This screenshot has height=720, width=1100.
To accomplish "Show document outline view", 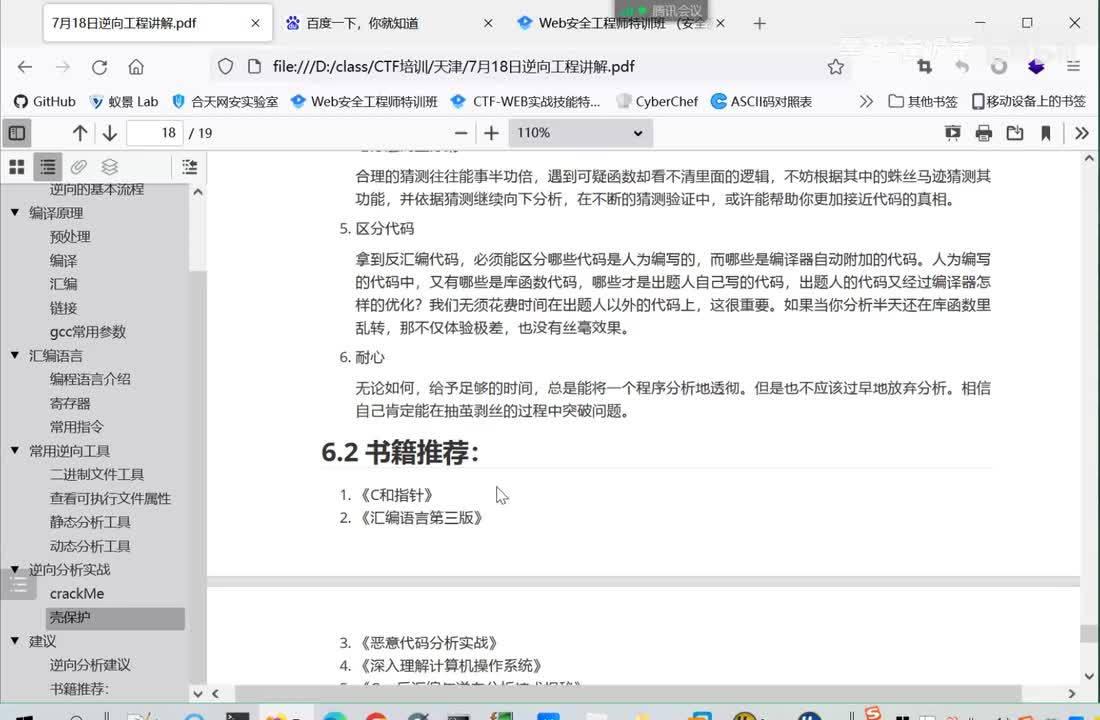I will click(48, 166).
